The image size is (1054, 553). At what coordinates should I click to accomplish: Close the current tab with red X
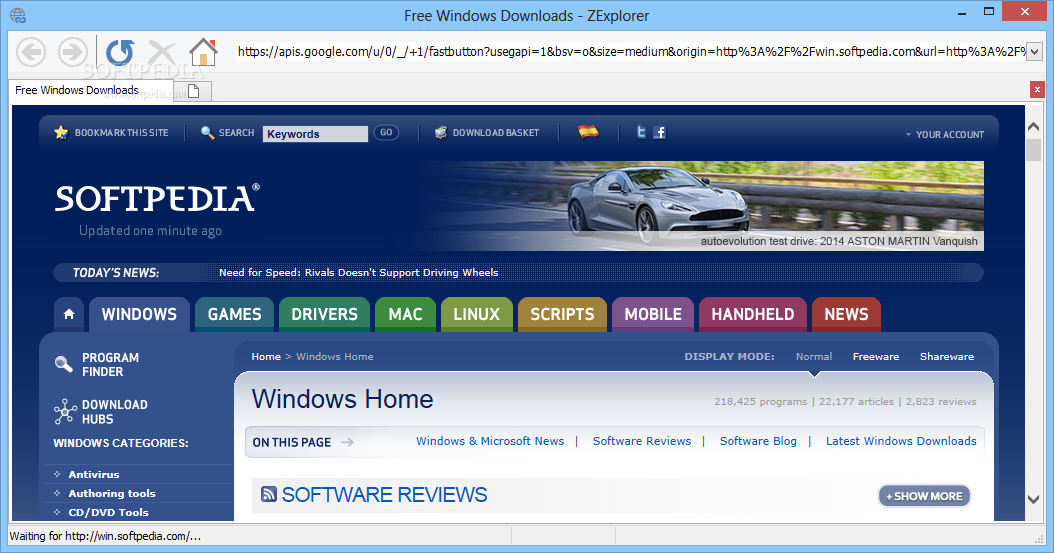click(1037, 89)
